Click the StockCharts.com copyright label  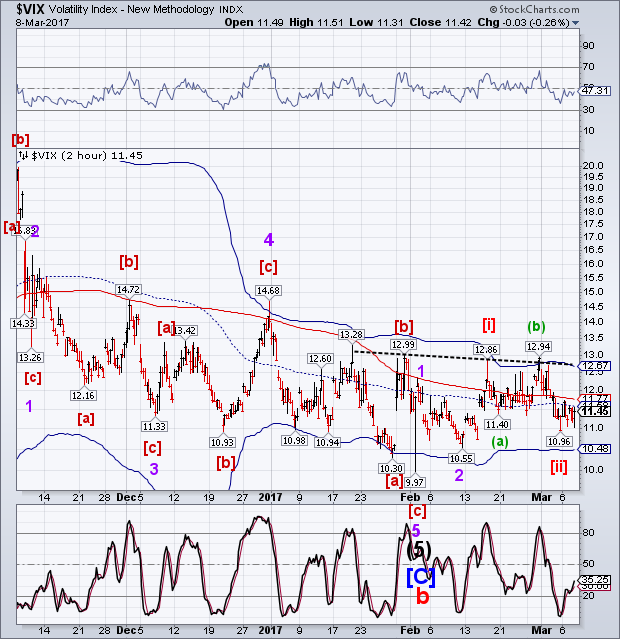(534, 9)
